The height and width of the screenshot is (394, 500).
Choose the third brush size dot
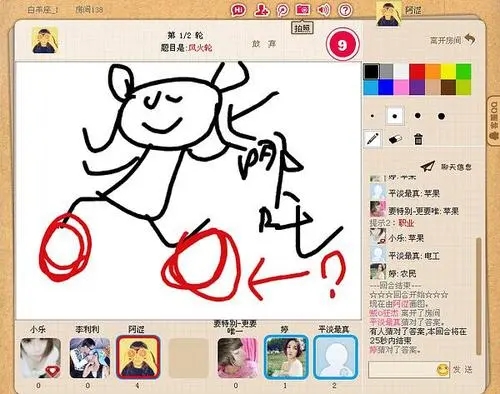(417, 116)
